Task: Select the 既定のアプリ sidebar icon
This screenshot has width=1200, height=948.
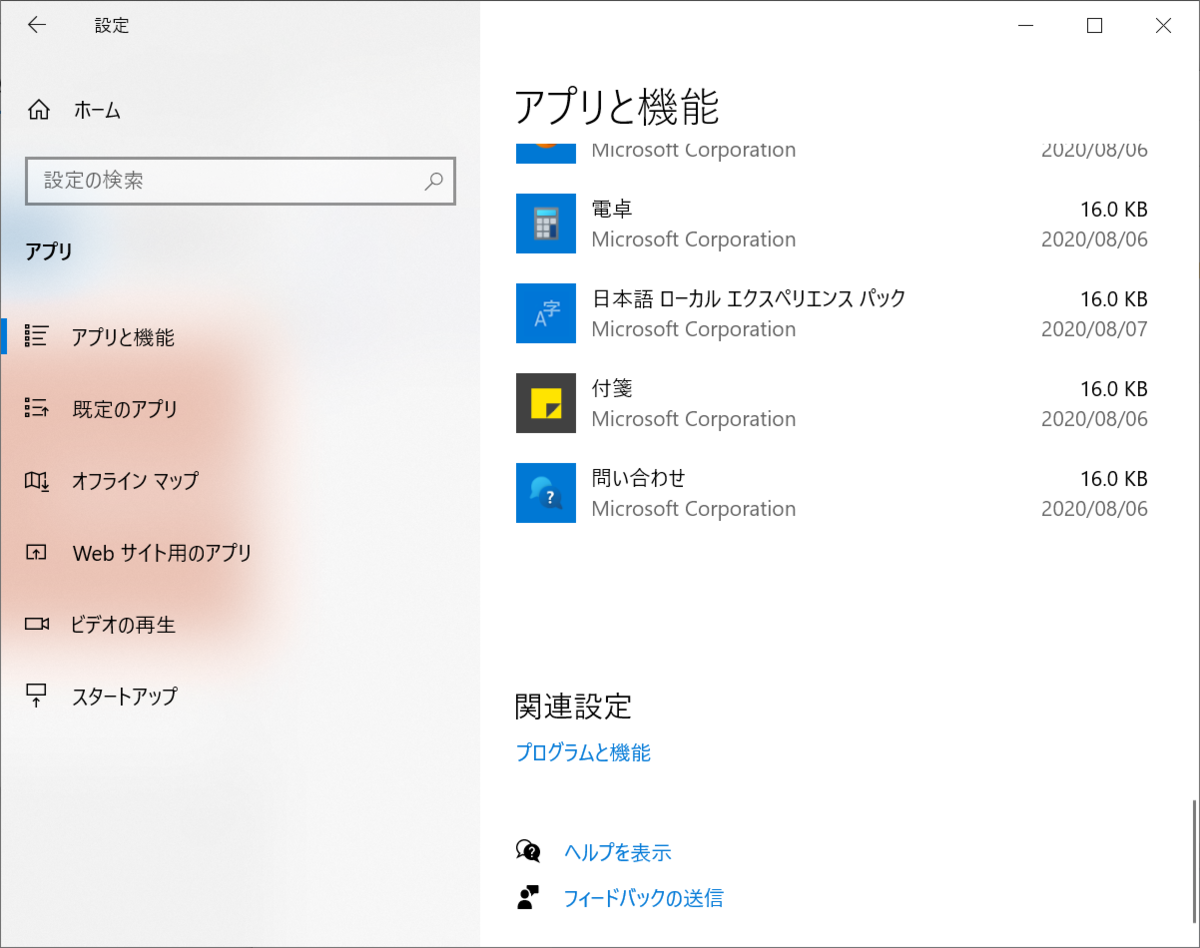Action: (x=38, y=408)
